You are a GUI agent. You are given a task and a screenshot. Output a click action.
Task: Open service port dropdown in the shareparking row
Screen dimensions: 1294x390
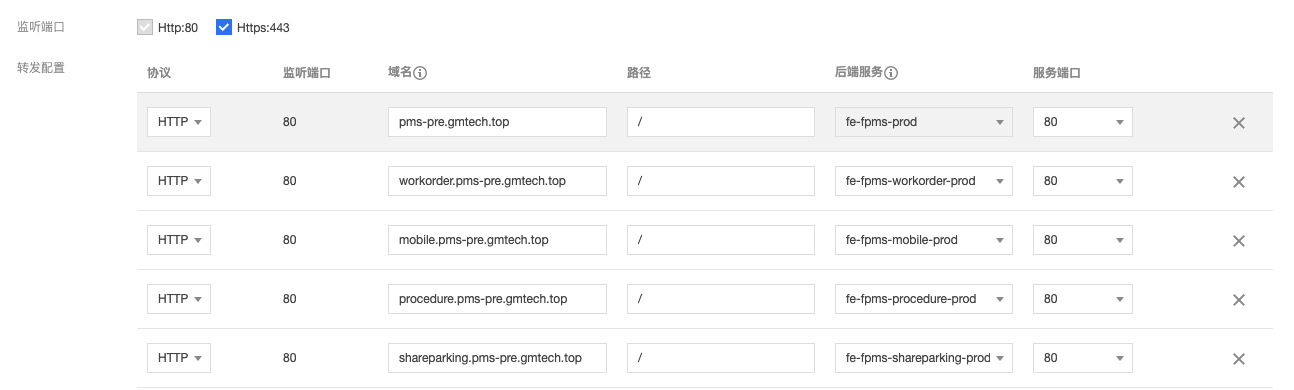pyautogui.click(x=1083, y=358)
